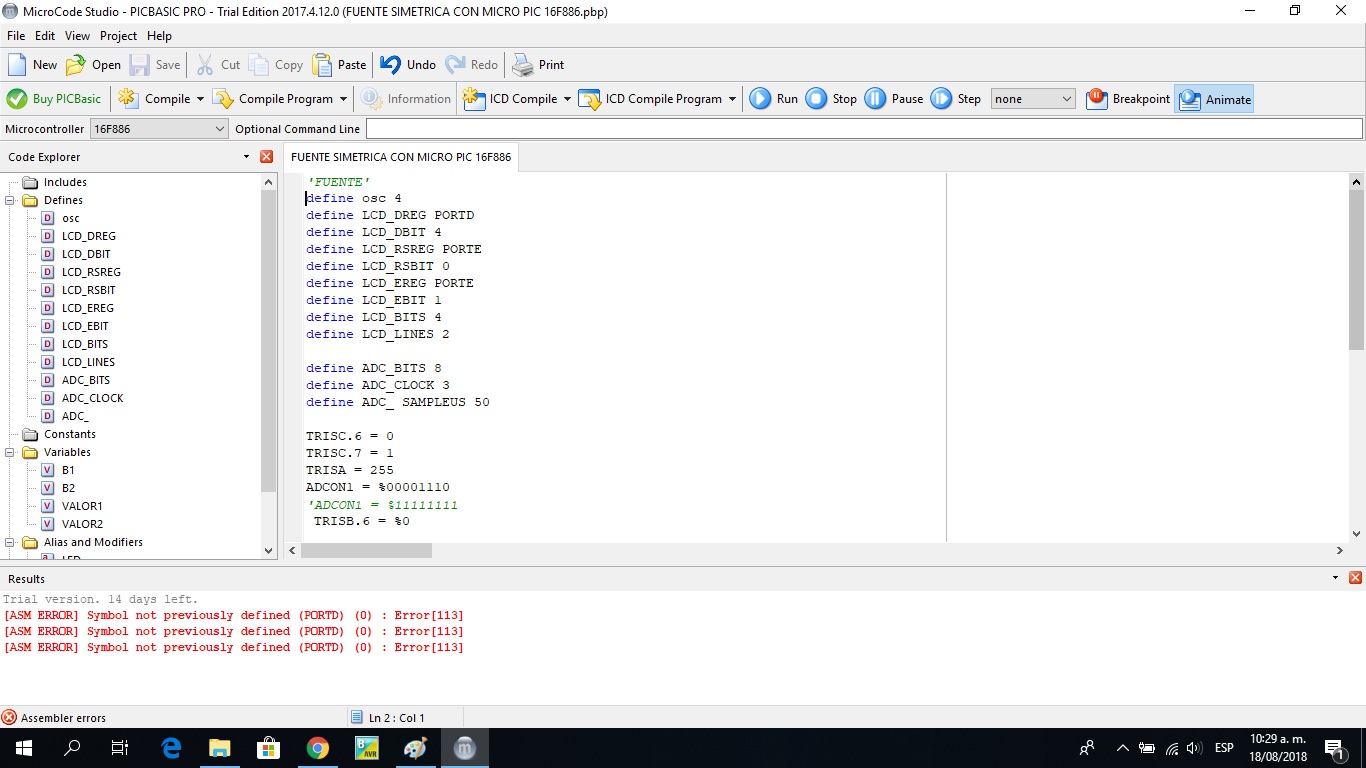Open the ICD Compile Program dropdown arrow
This screenshot has height=768, width=1366.
tap(732, 99)
